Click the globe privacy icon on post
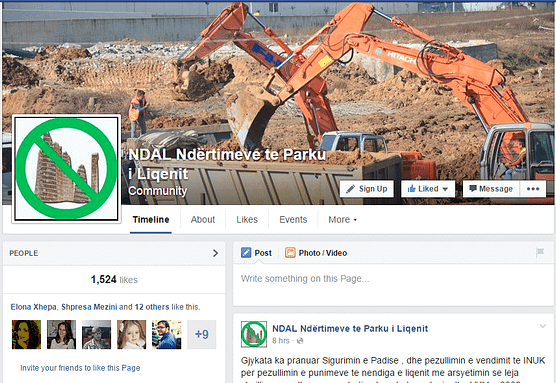Image resolution: width=556 pixels, height=383 pixels. (300, 341)
